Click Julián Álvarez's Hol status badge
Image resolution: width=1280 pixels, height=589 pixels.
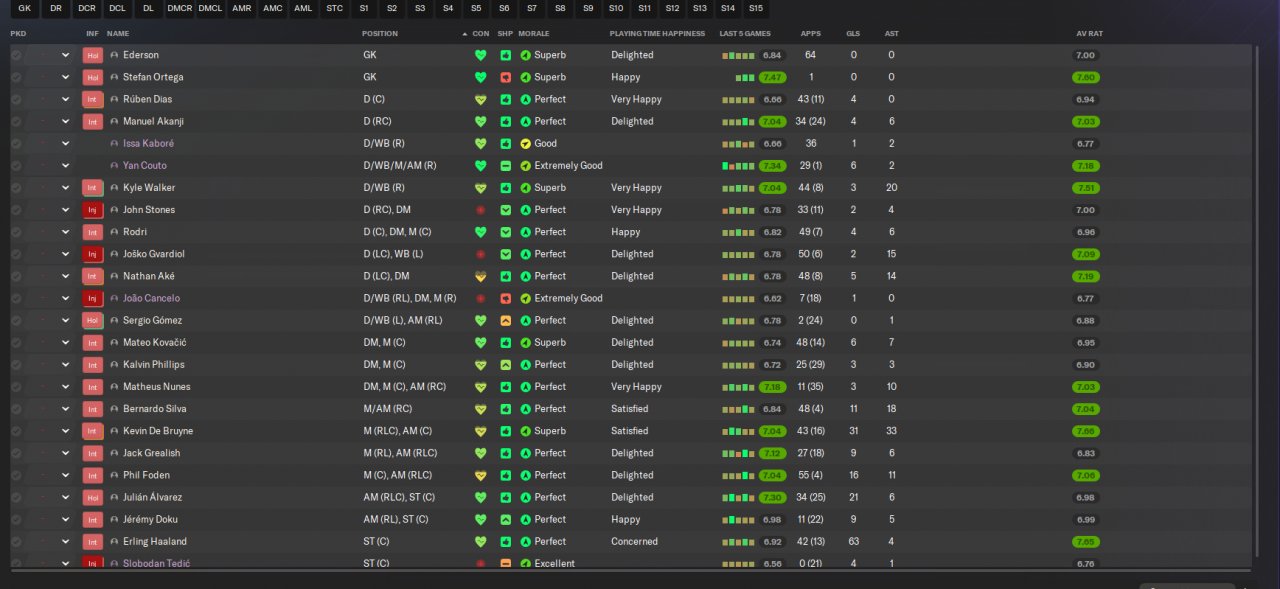93,497
